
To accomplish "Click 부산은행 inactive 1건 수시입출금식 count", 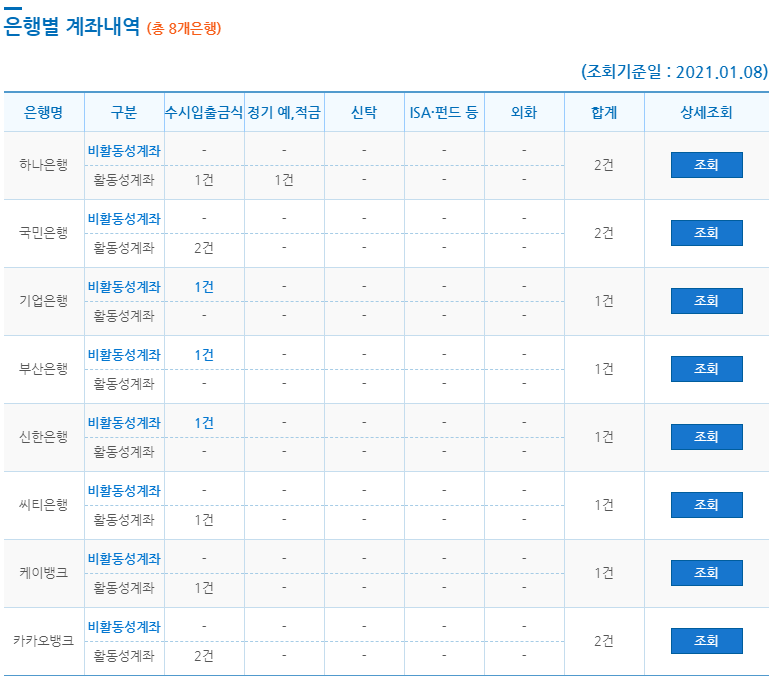I will [x=204, y=354].
